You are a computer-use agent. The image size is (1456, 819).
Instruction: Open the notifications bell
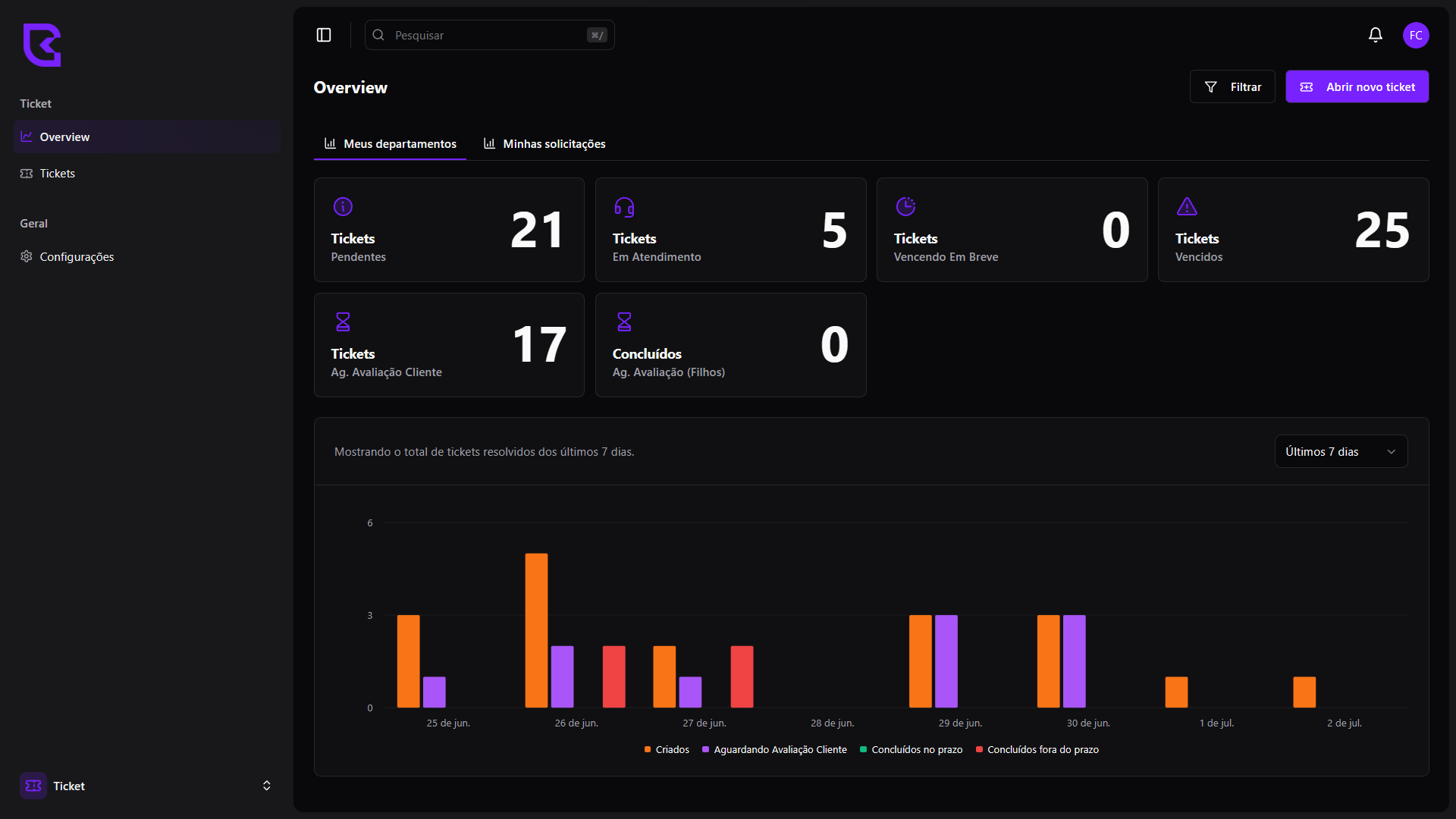click(x=1375, y=35)
